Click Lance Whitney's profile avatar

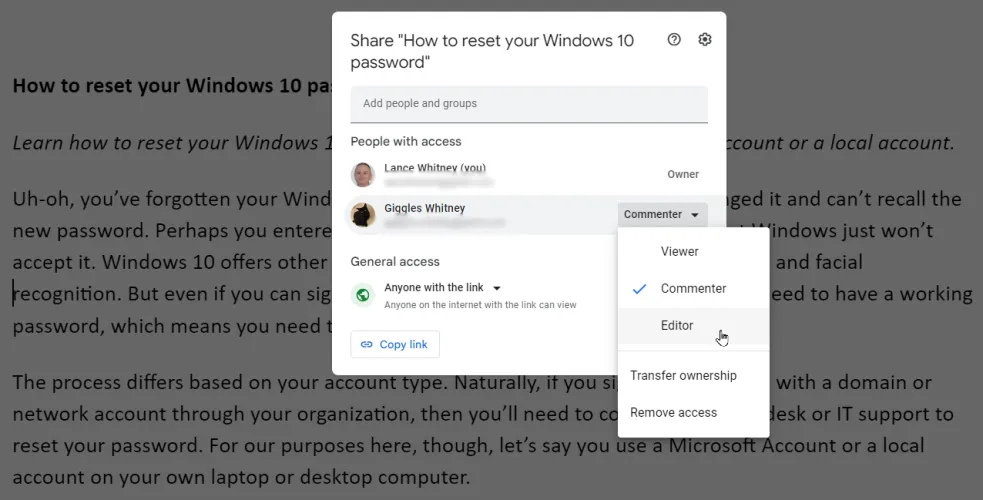click(363, 175)
